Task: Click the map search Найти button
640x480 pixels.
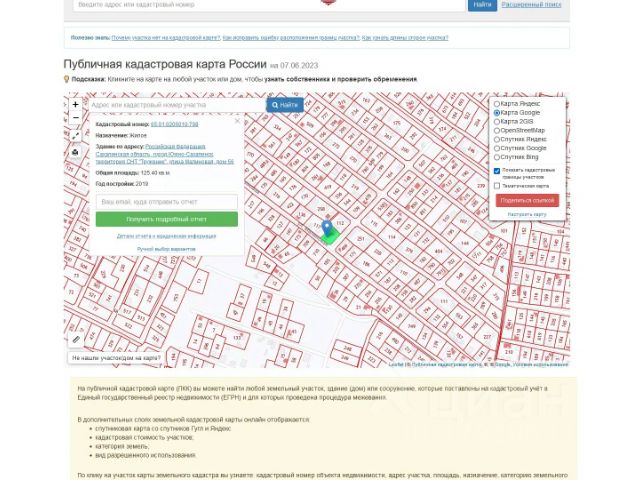Action: 285,105
